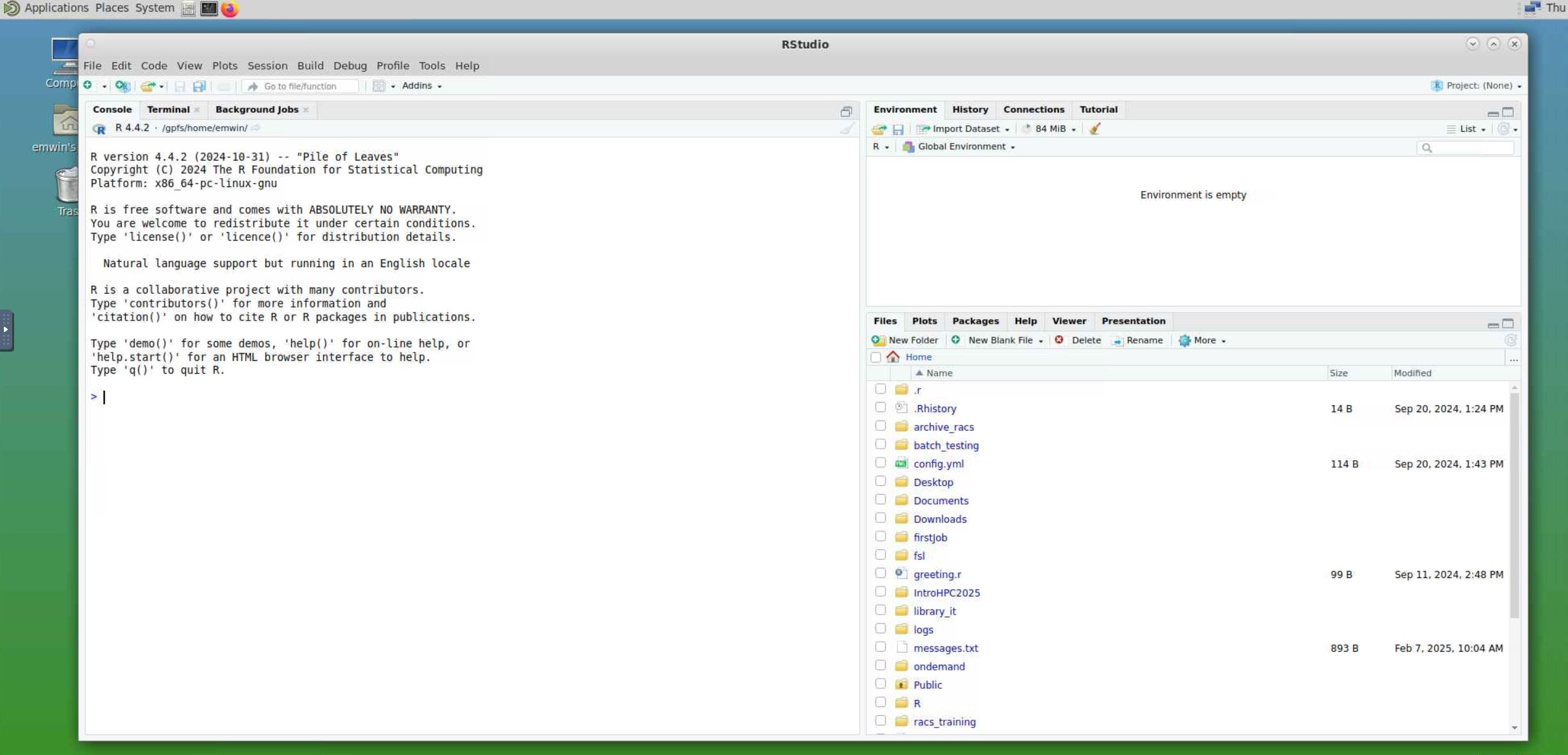The image size is (1568, 755).
Task: Refresh the Files pane listing
Action: 1511,340
